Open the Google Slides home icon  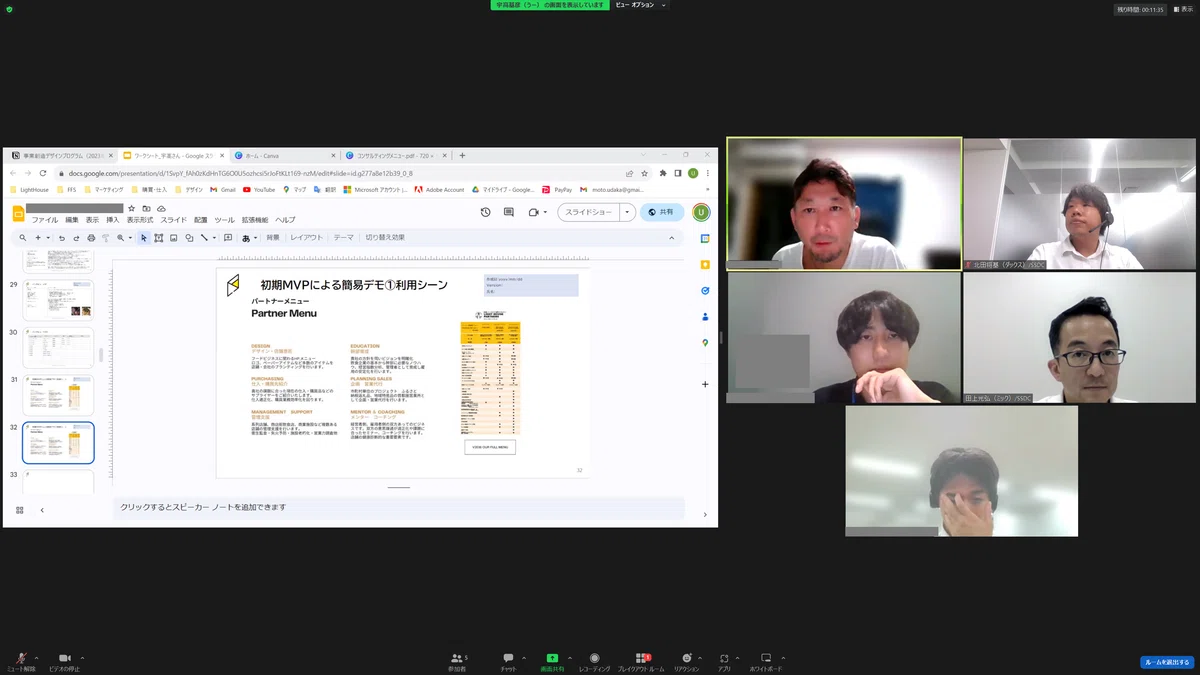(18, 213)
